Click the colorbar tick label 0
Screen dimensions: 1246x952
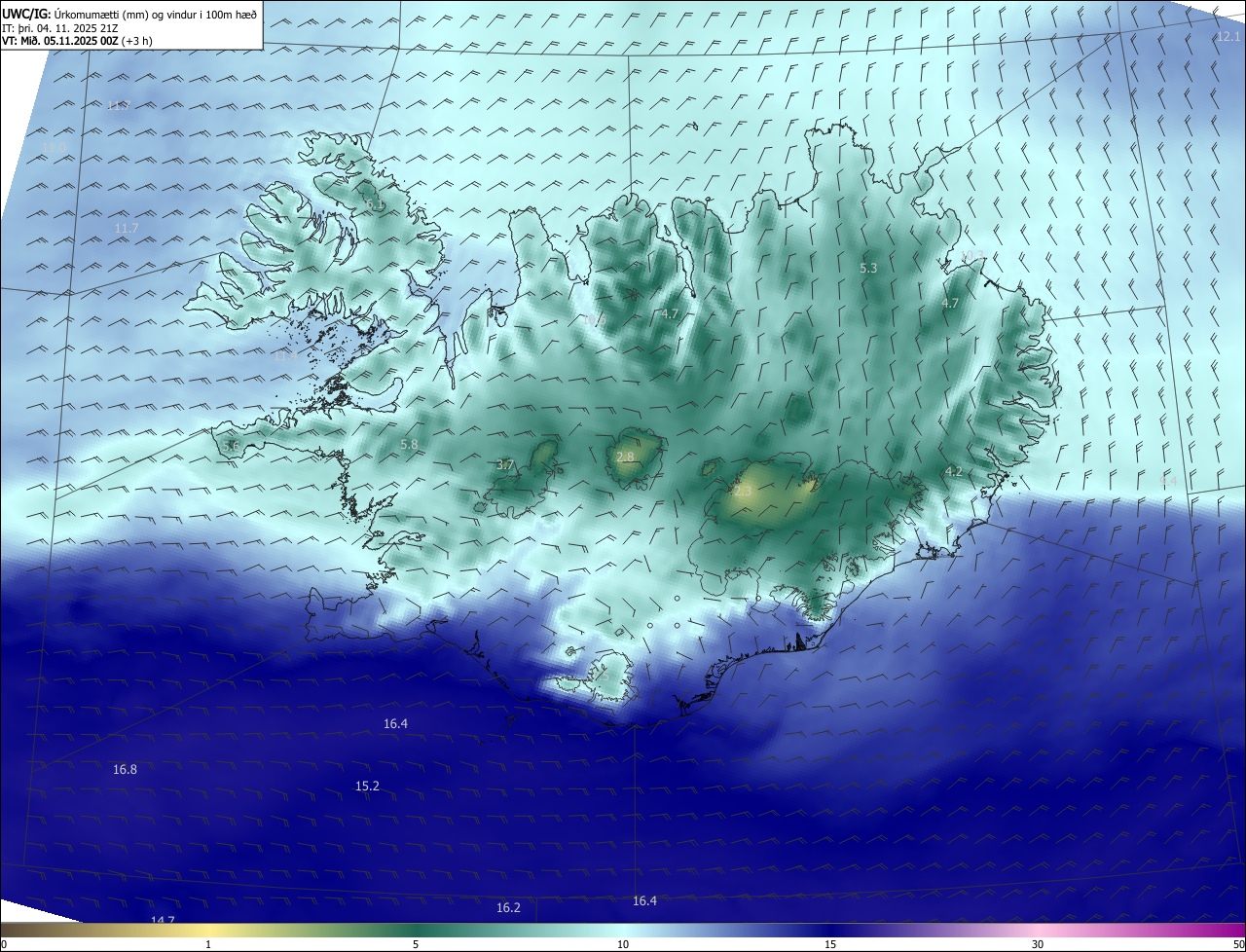click(3, 945)
